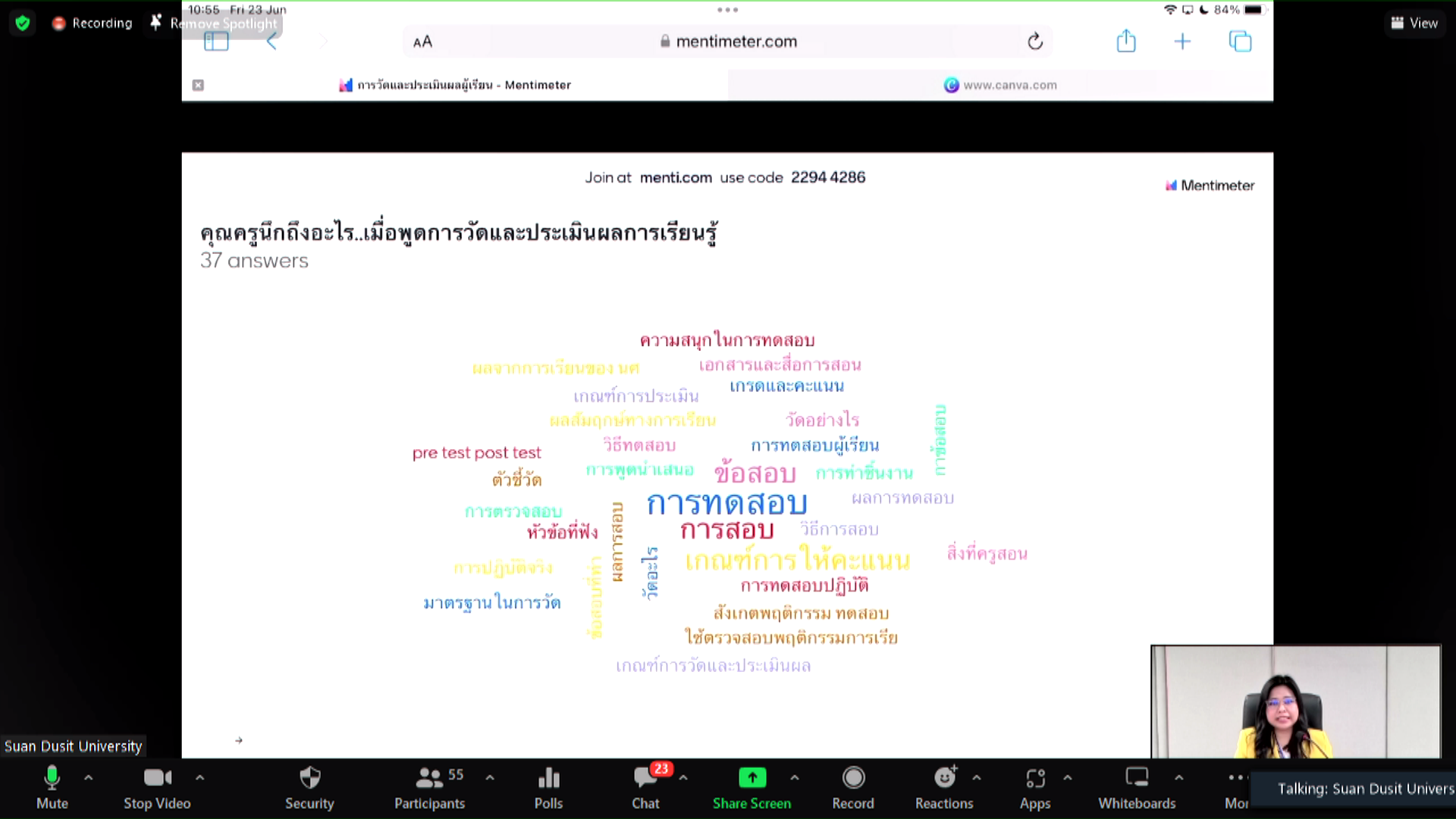Click '37 answers' count text
Screen dimensions: 1456x819
[x=254, y=261]
